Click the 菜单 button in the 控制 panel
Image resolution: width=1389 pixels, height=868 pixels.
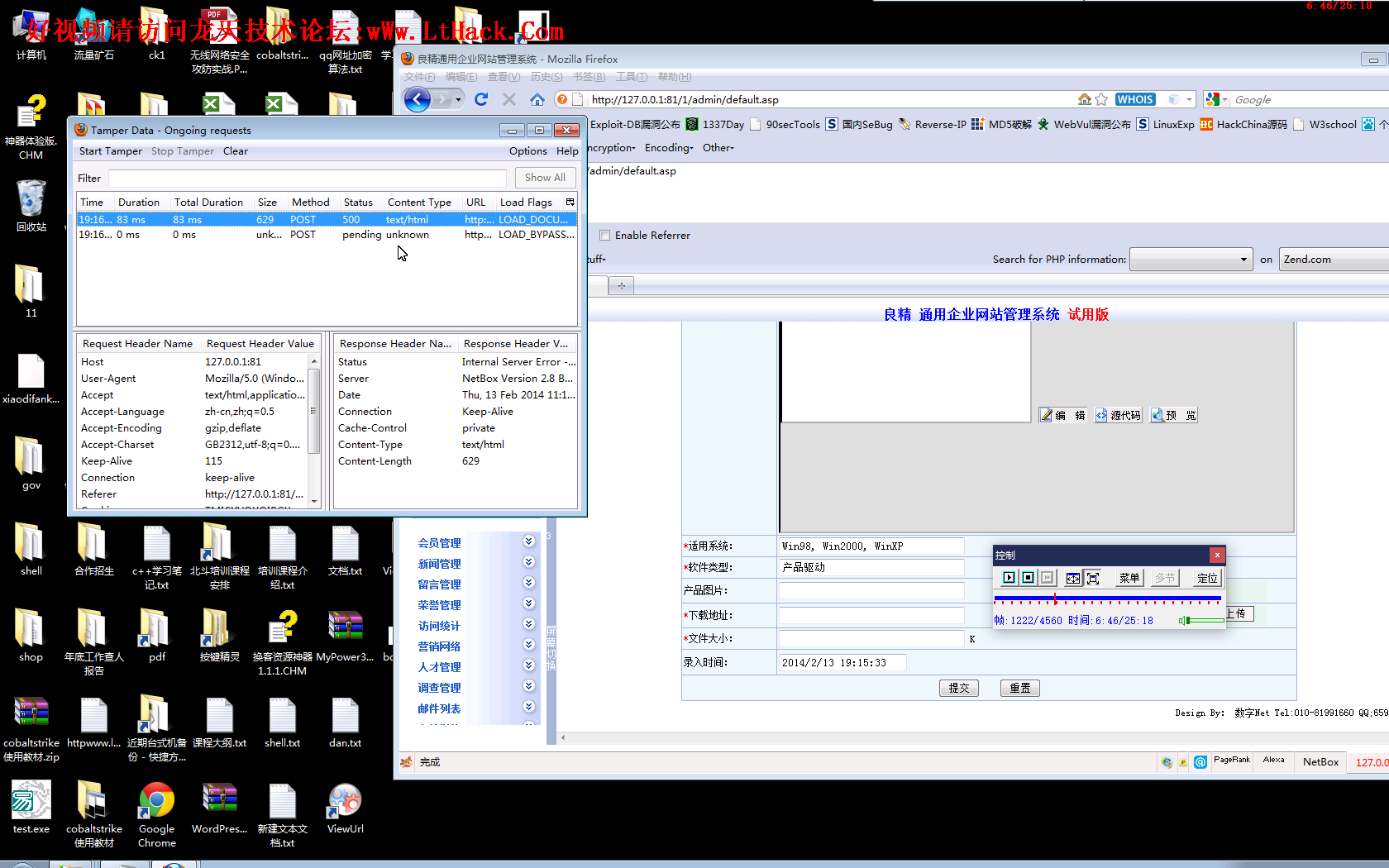pyautogui.click(x=1129, y=578)
